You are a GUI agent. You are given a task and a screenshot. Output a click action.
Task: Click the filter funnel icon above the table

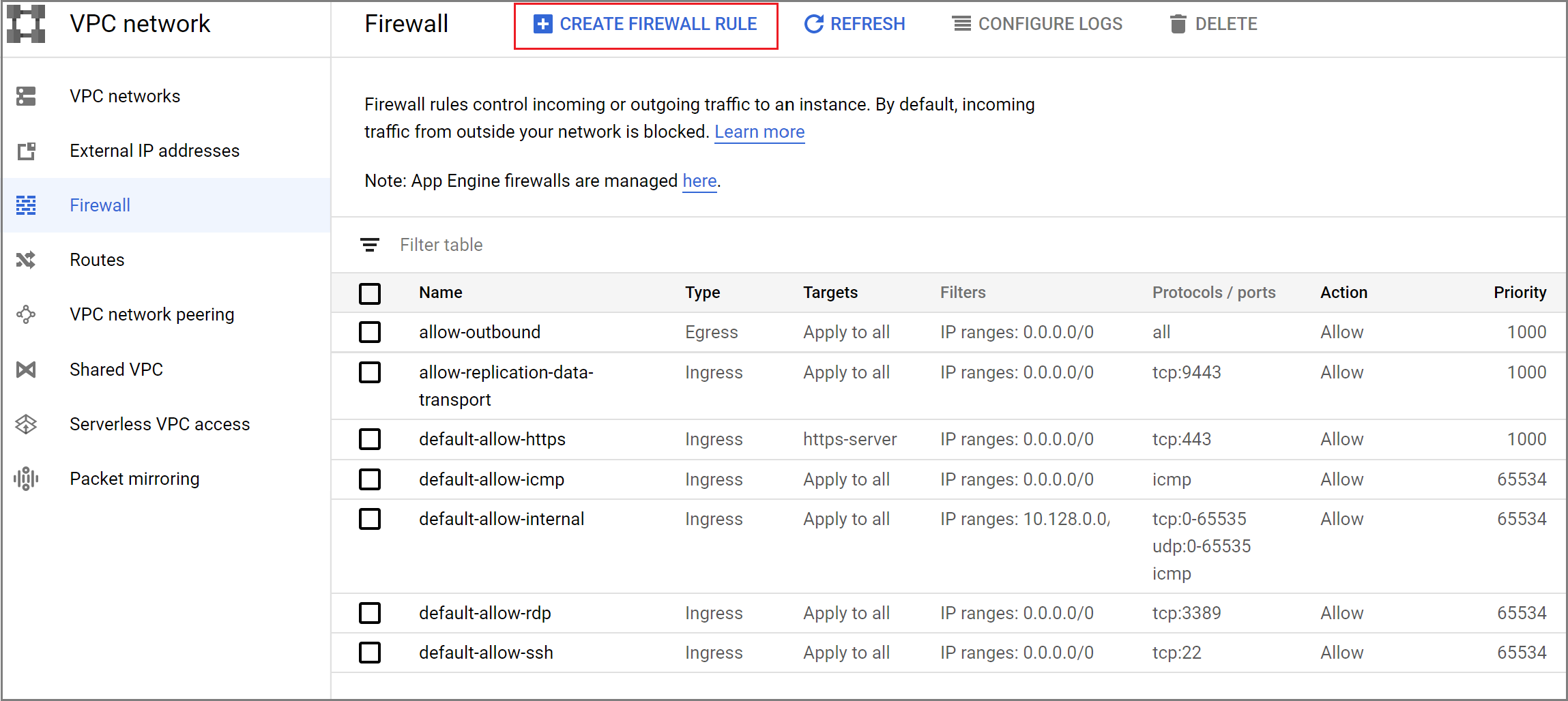370,244
